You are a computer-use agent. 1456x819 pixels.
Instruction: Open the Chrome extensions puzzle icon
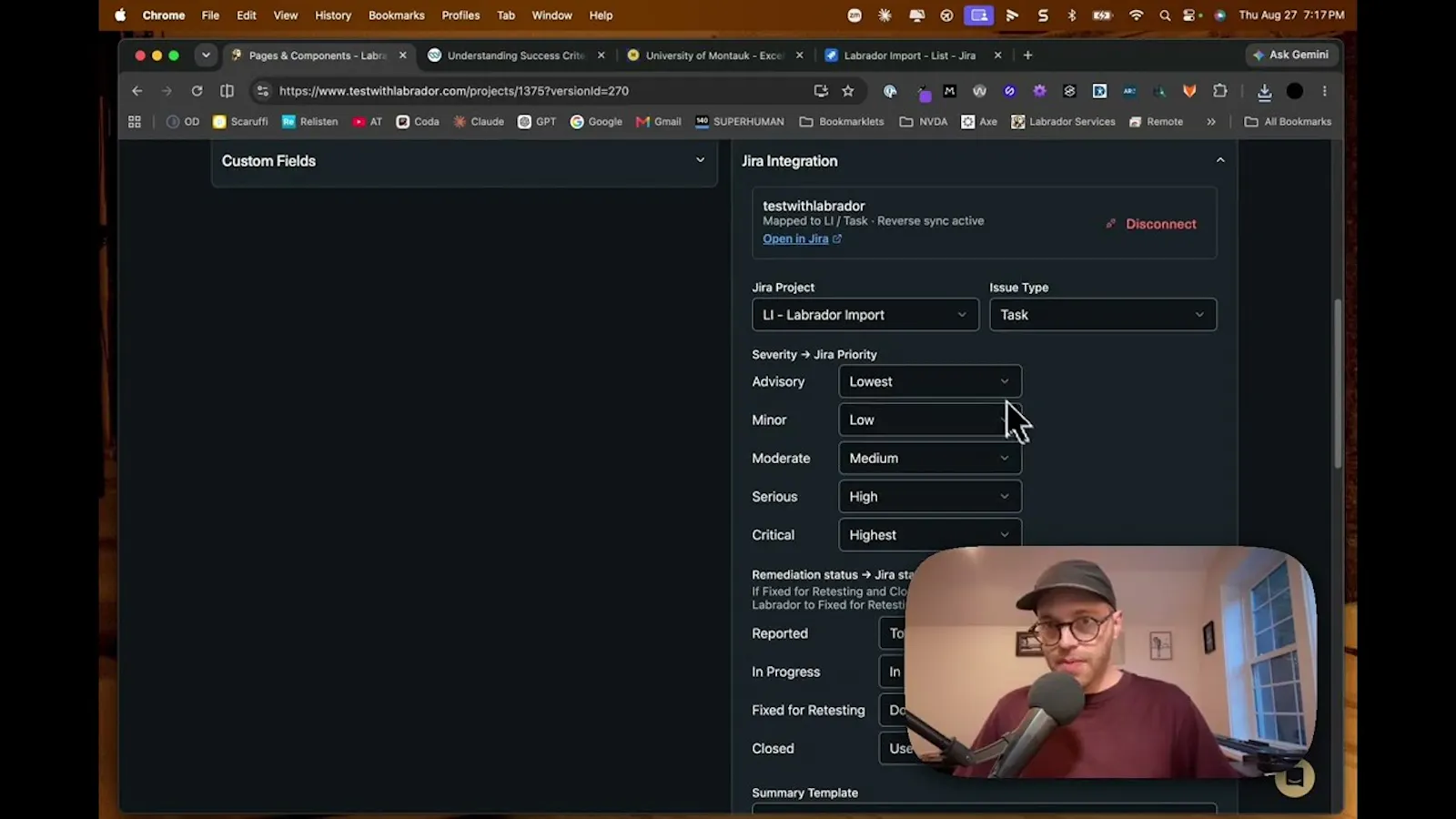1220,91
